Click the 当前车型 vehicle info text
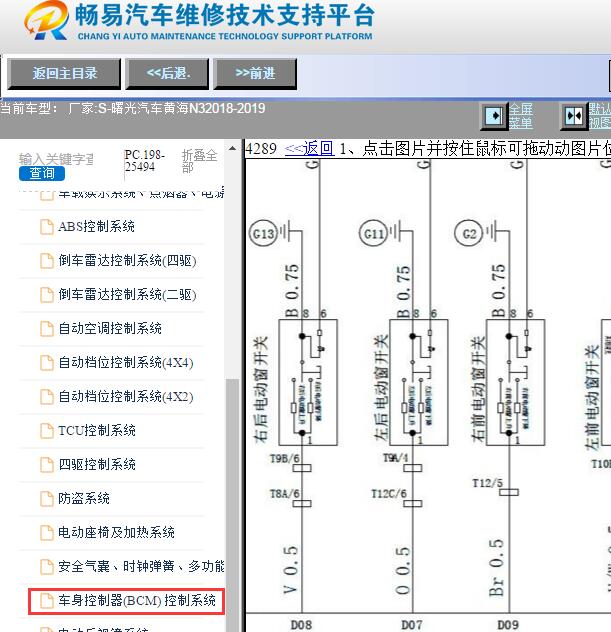The height and width of the screenshot is (632, 611). point(133,108)
